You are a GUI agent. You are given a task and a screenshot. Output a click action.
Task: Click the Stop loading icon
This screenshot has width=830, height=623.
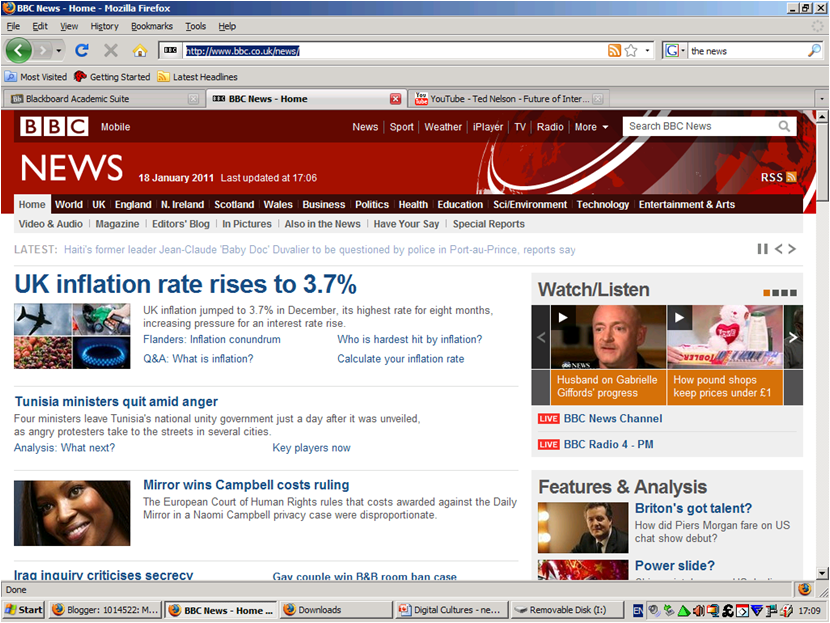click(111, 51)
